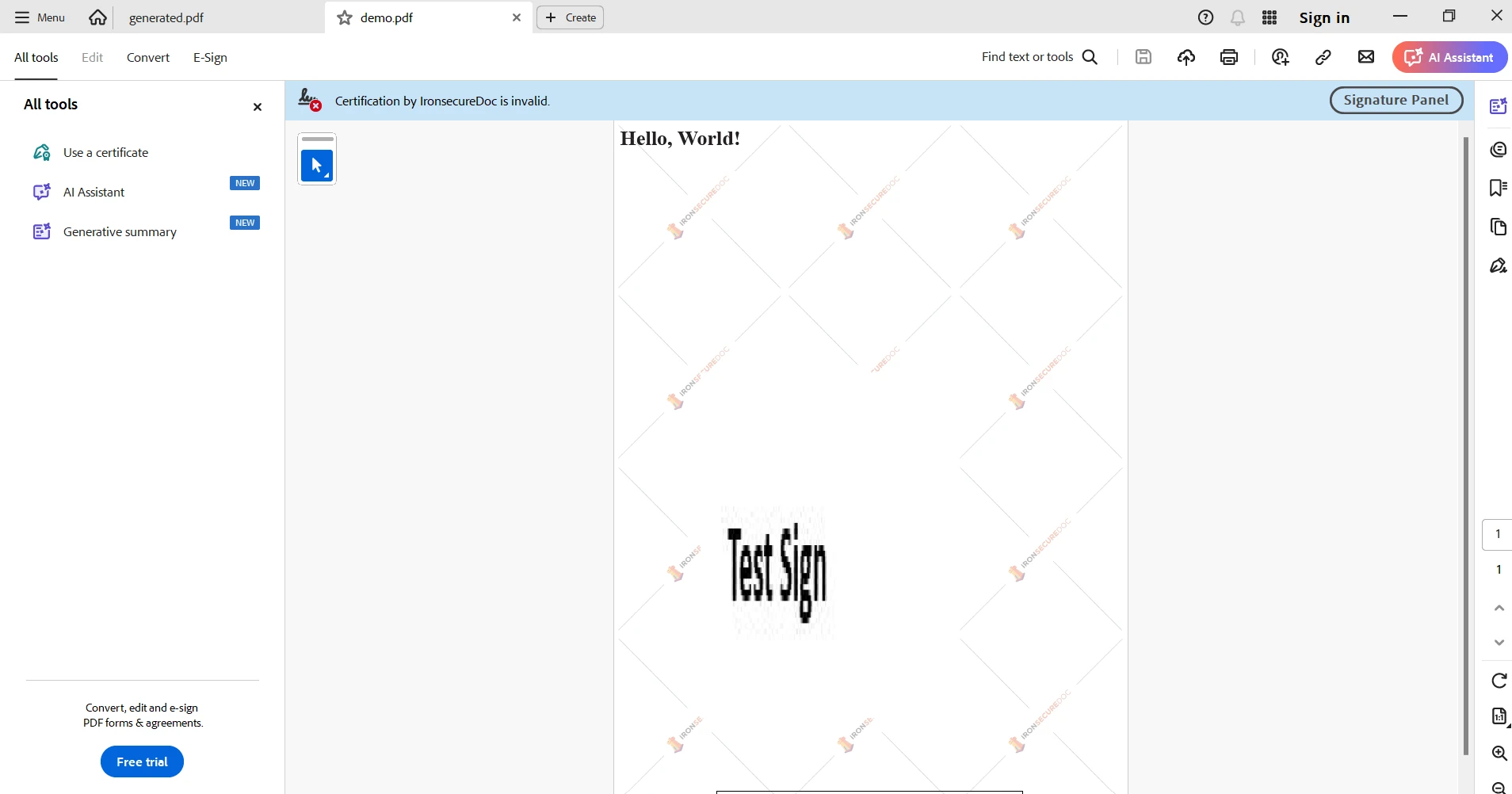Click the vertical document scrollbar
This screenshot has width=1512, height=794.
click(x=1466, y=444)
